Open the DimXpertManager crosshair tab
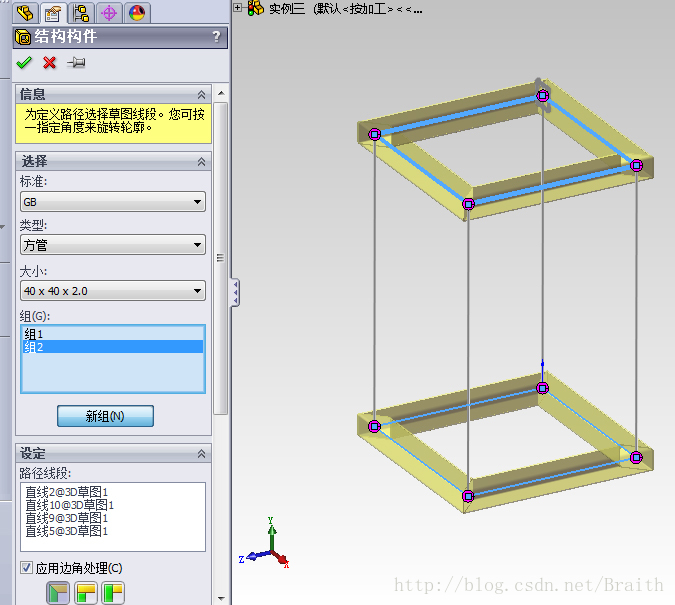 coord(109,12)
